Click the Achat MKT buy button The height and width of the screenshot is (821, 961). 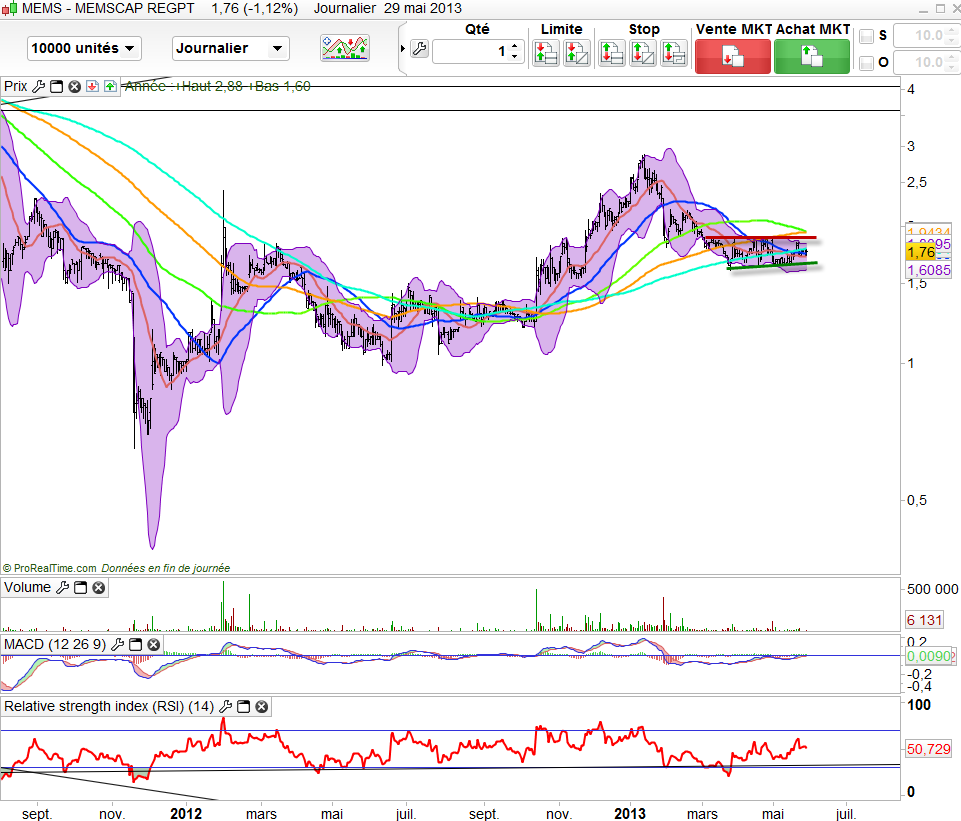click(x=811, y=56)
